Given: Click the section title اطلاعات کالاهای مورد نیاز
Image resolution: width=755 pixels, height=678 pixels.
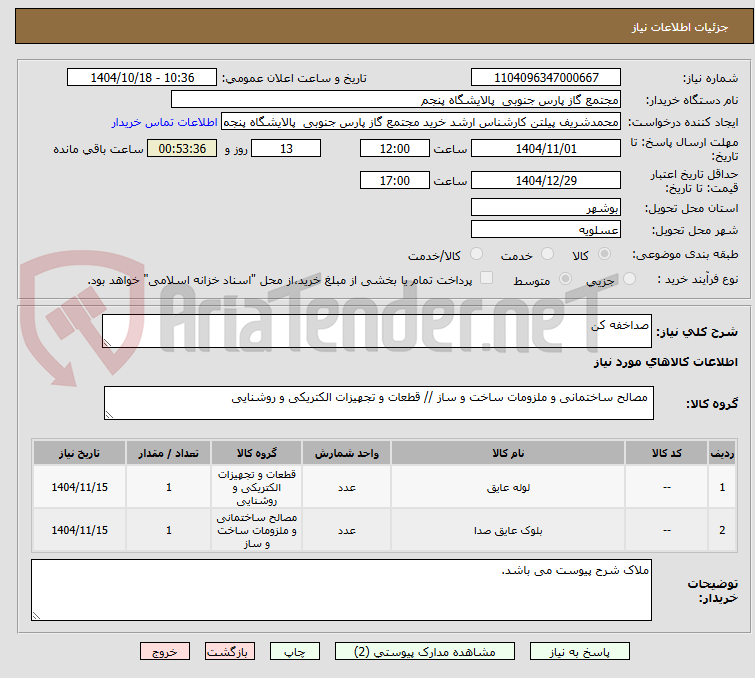Looking at the screenshot, I should point(665,362).
